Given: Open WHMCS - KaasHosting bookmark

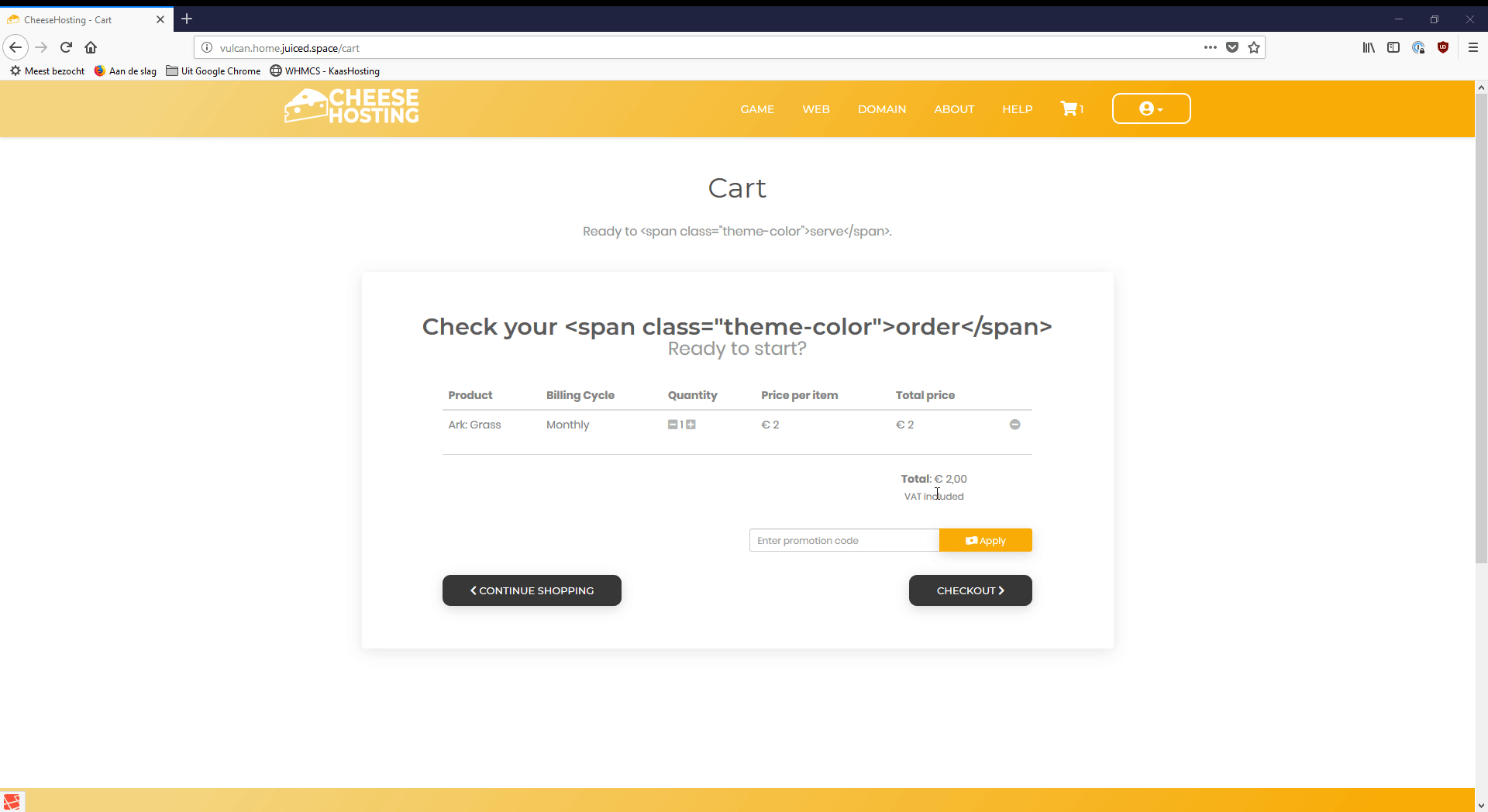Looking at the screenshot, I should (325, 71).
